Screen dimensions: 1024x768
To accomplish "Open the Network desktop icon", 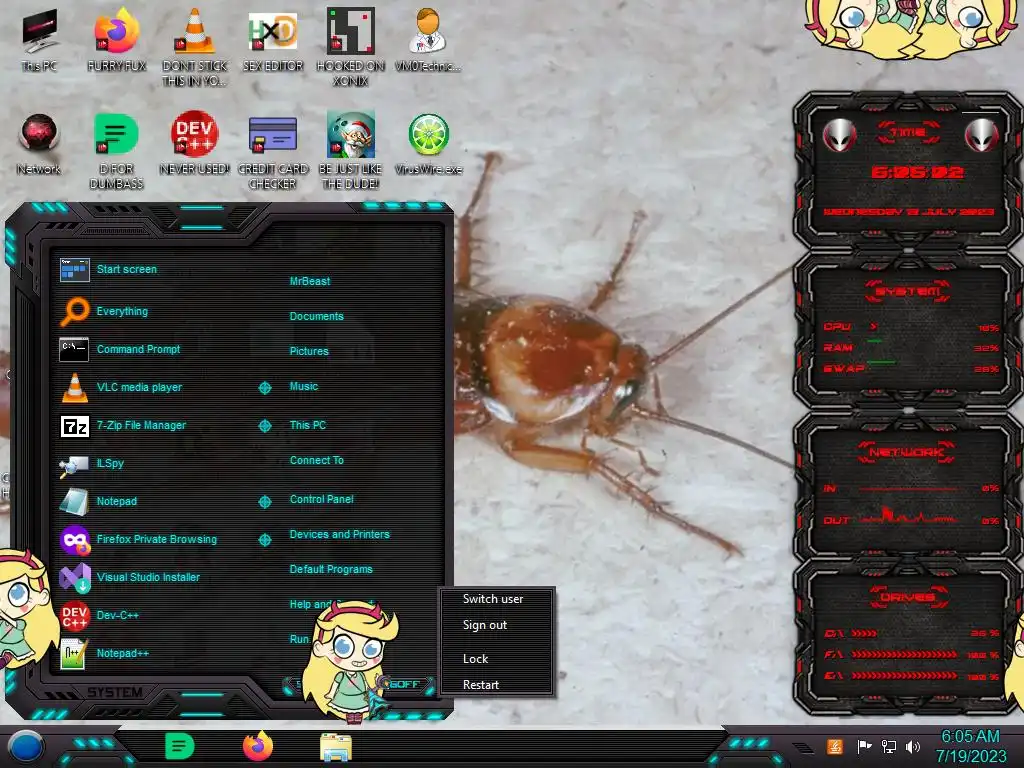I will [39, 144].
